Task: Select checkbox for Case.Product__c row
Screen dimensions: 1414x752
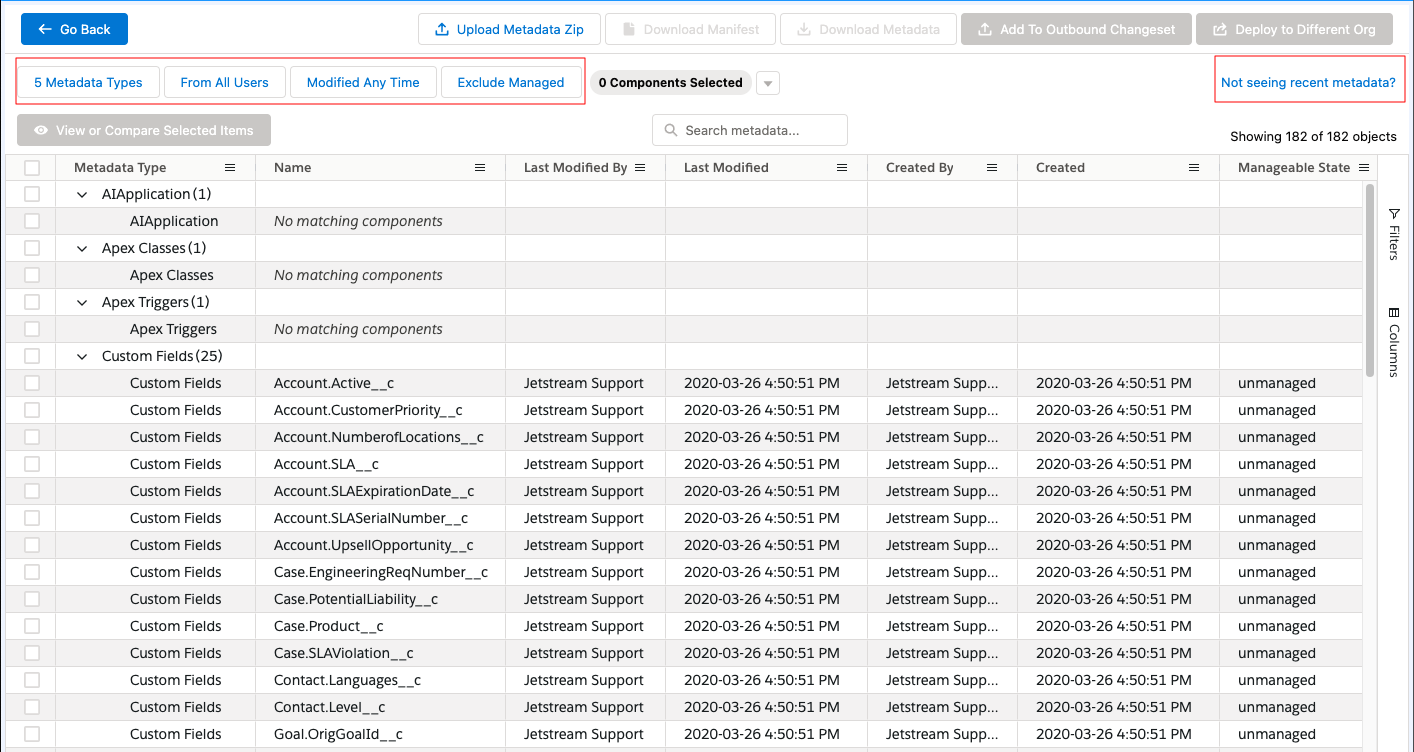Action: [32, 626]
